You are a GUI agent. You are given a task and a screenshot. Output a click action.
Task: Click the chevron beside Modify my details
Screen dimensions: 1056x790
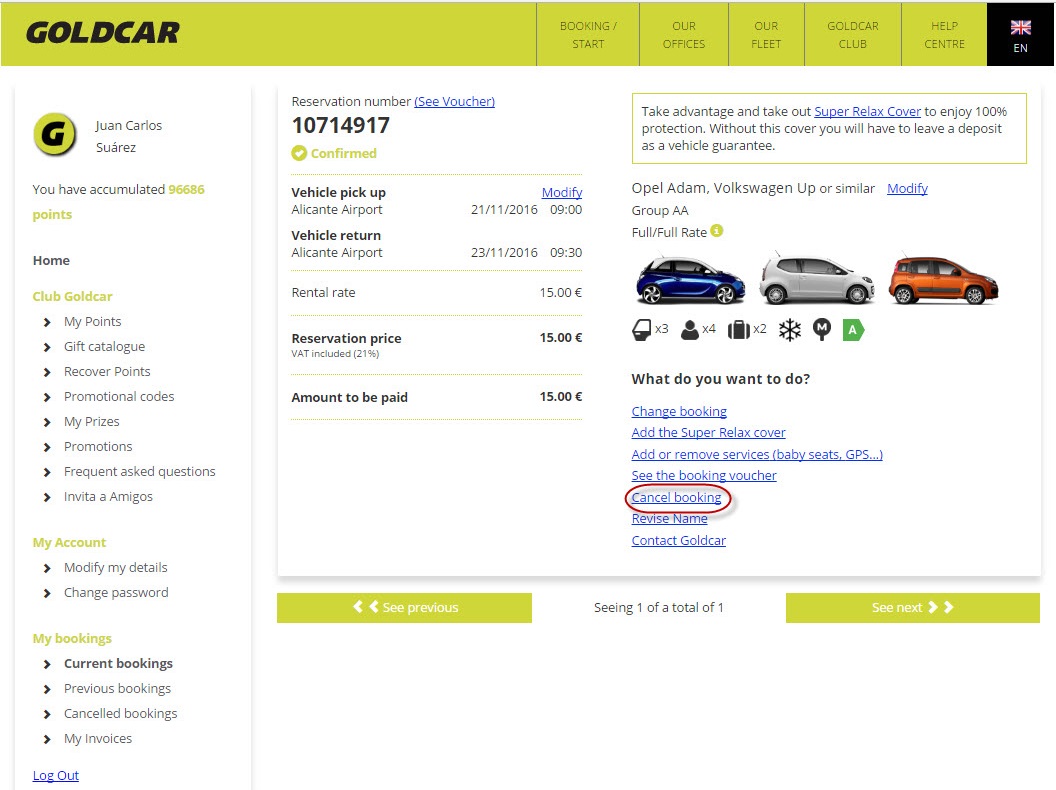point(46,568)
